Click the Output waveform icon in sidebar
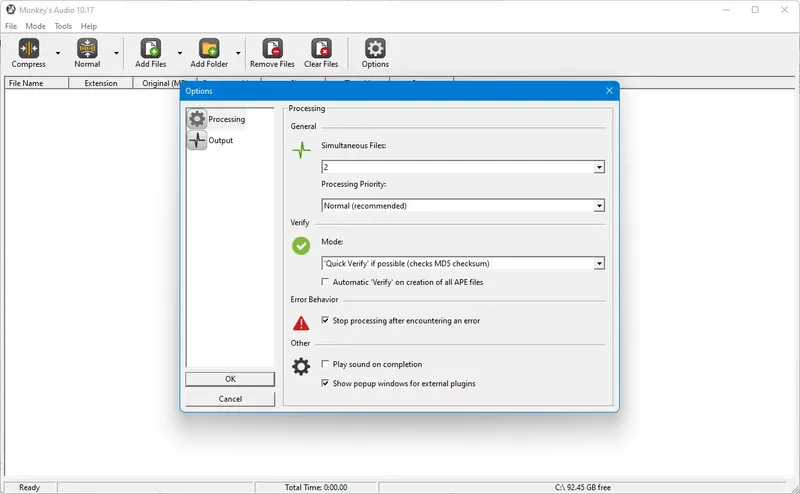The image size is (800, 494). pos(197,140)
